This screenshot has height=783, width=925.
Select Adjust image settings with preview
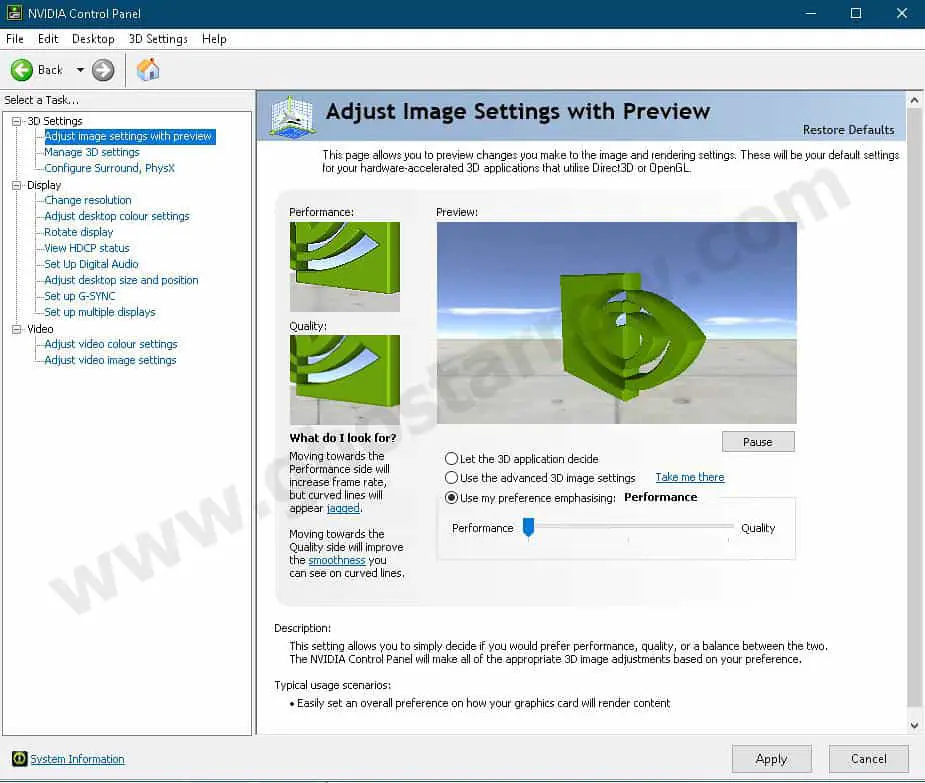click(x=128, y=136)
